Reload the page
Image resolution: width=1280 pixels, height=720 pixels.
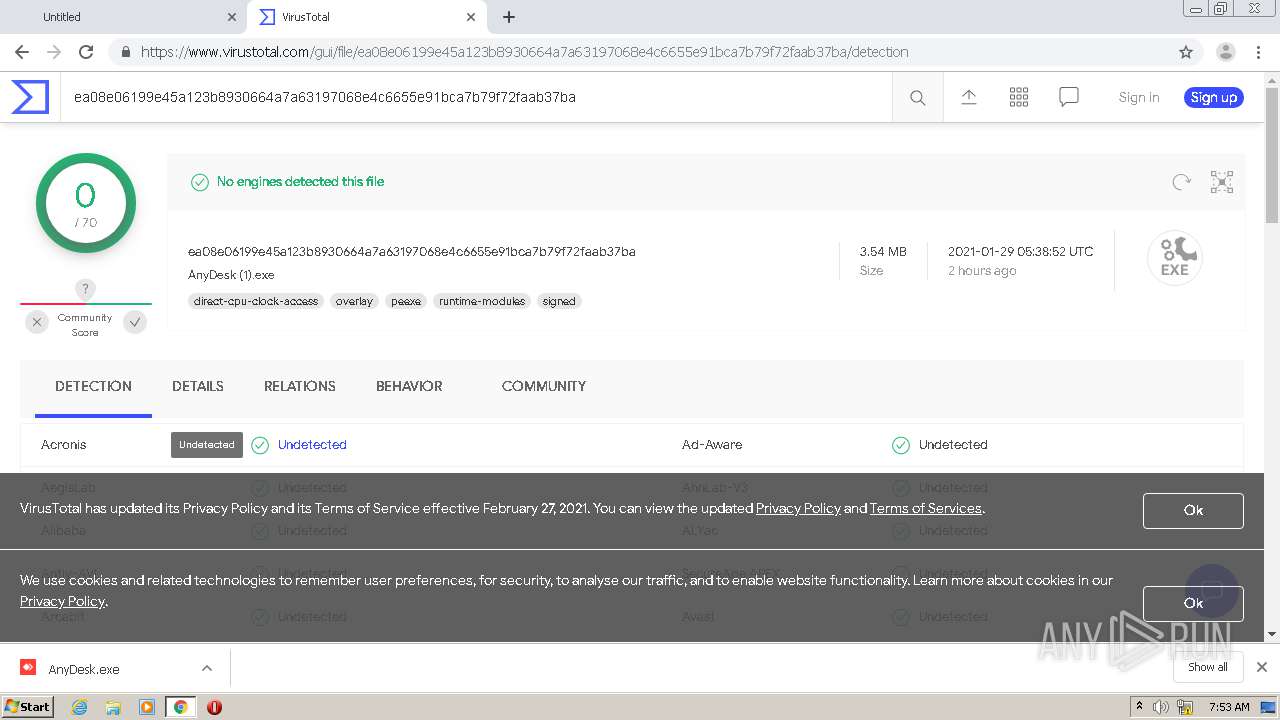pyautogui.click(x=86, y=52)
